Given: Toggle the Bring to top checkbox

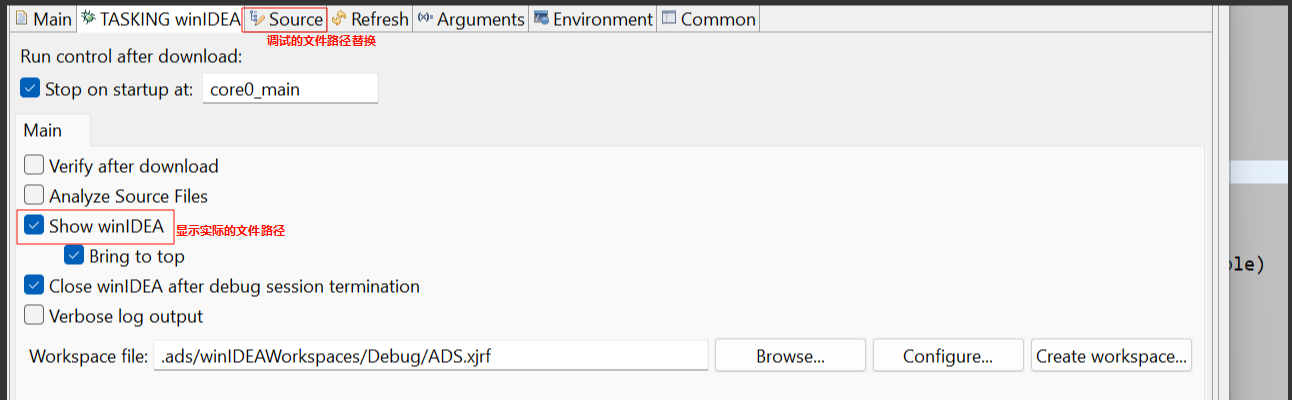Looking at the screenshot, I should (74, 256).
